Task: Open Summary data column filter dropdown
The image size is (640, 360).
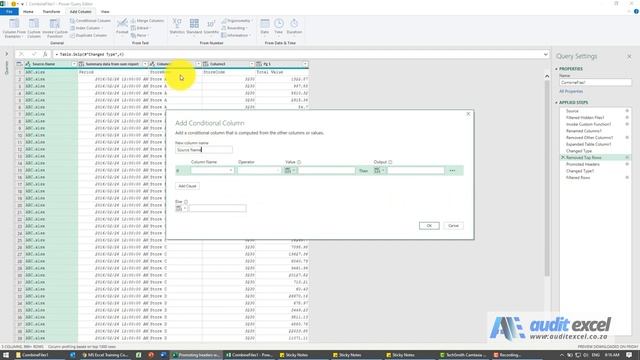Action: 144,64
